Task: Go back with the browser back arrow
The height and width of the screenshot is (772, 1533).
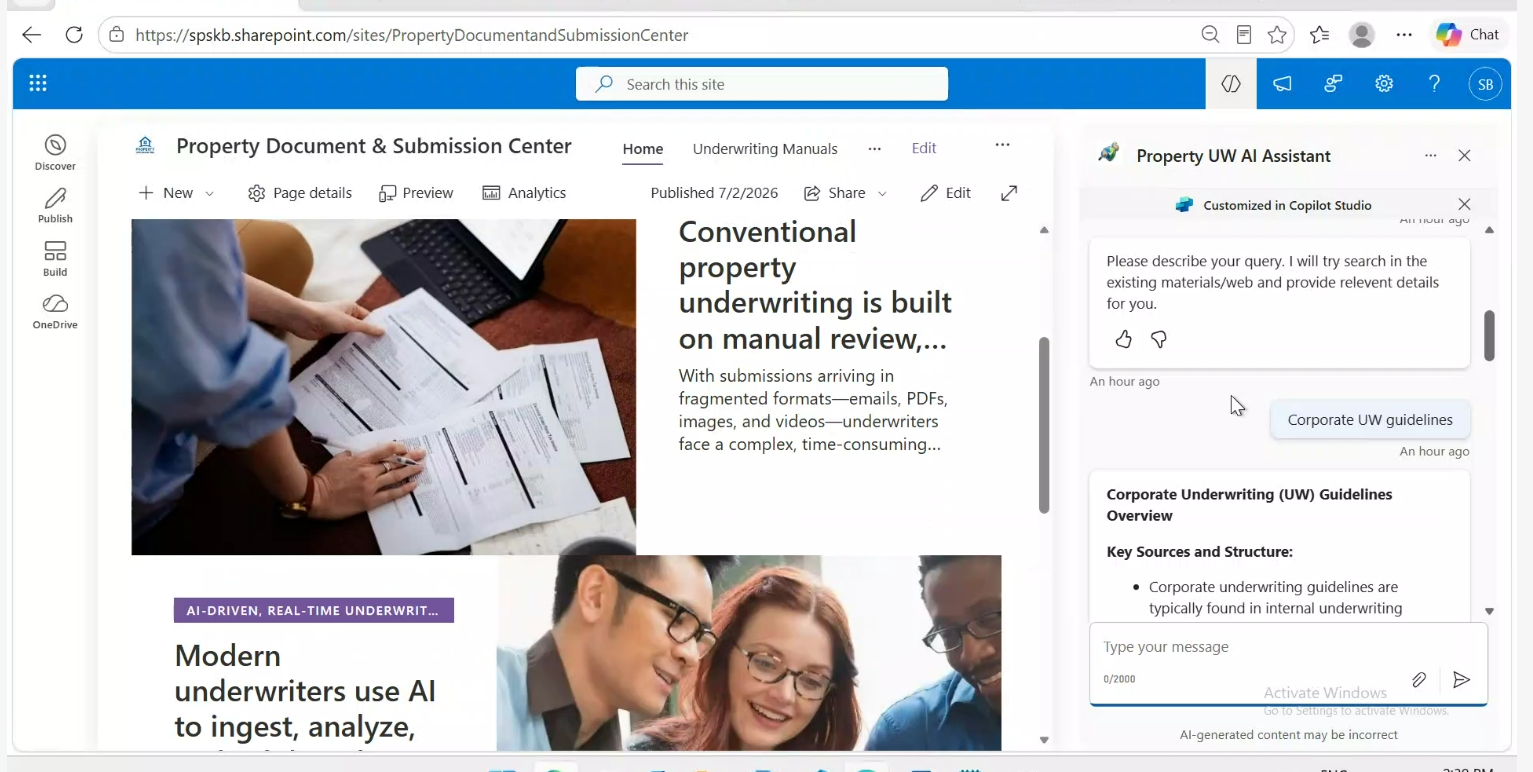Action: coord(31,35)
